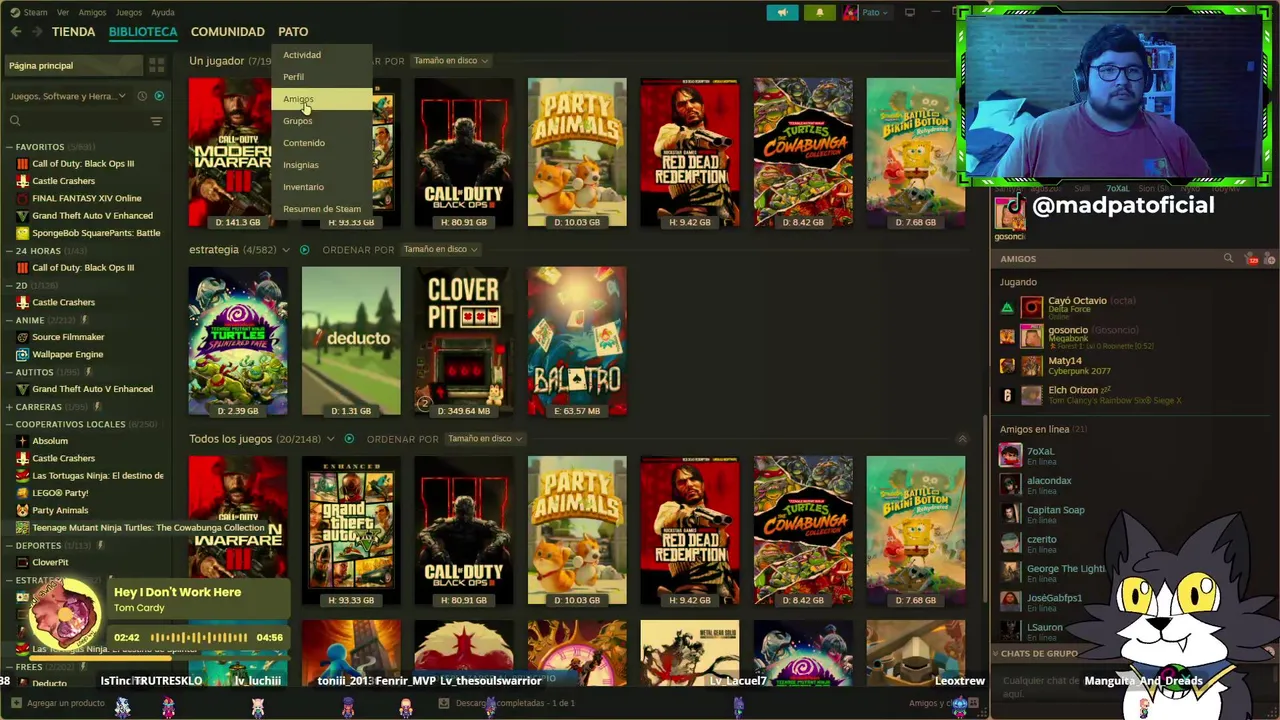Click the song progress waveform bar

pos(199,637)
